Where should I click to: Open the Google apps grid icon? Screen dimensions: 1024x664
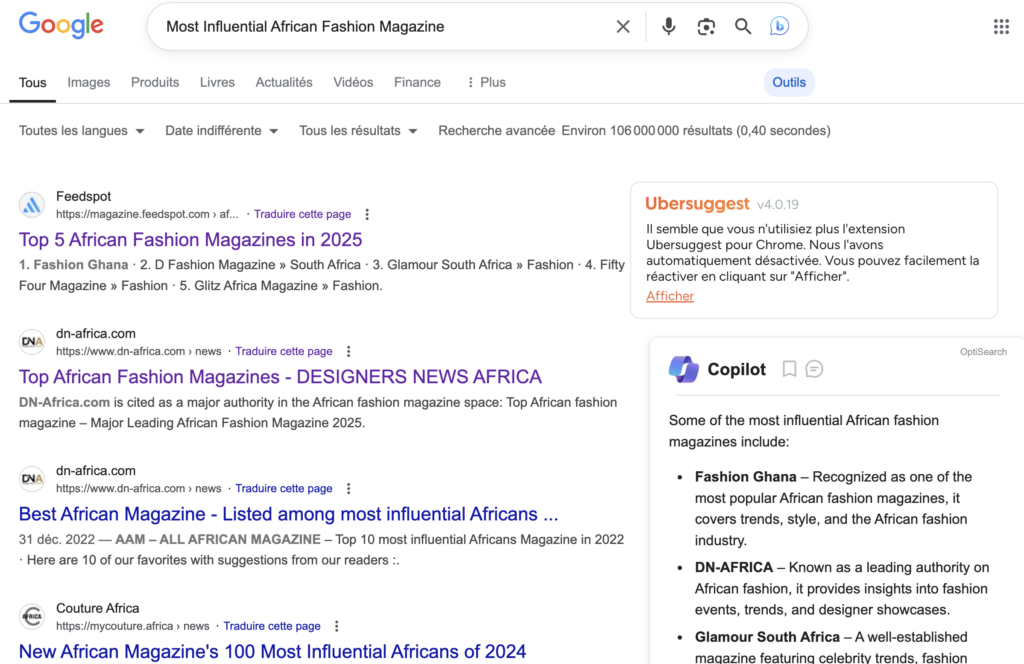point(1001,27)
